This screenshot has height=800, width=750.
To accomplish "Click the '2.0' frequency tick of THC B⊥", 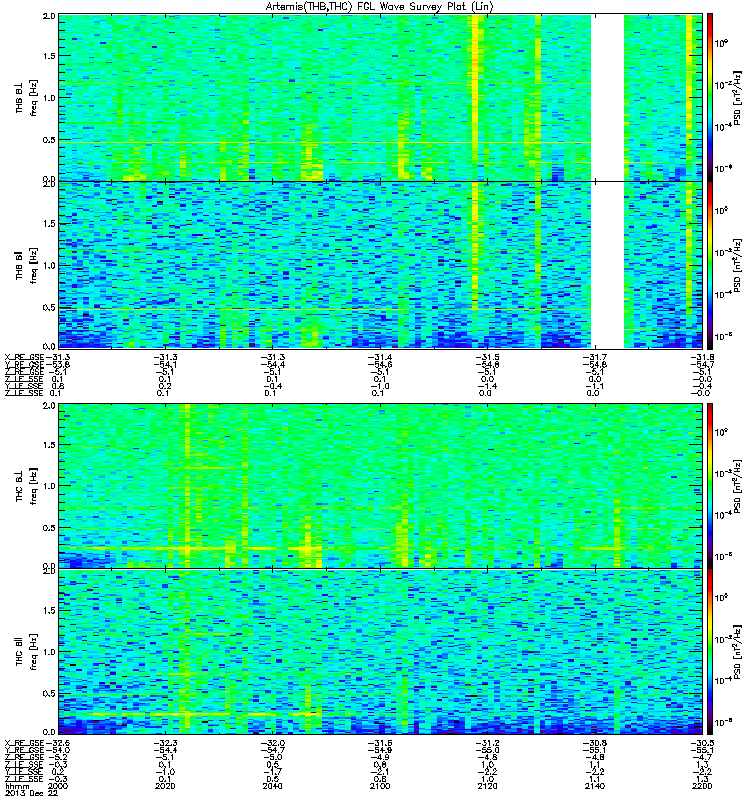I will coord(49,406).
